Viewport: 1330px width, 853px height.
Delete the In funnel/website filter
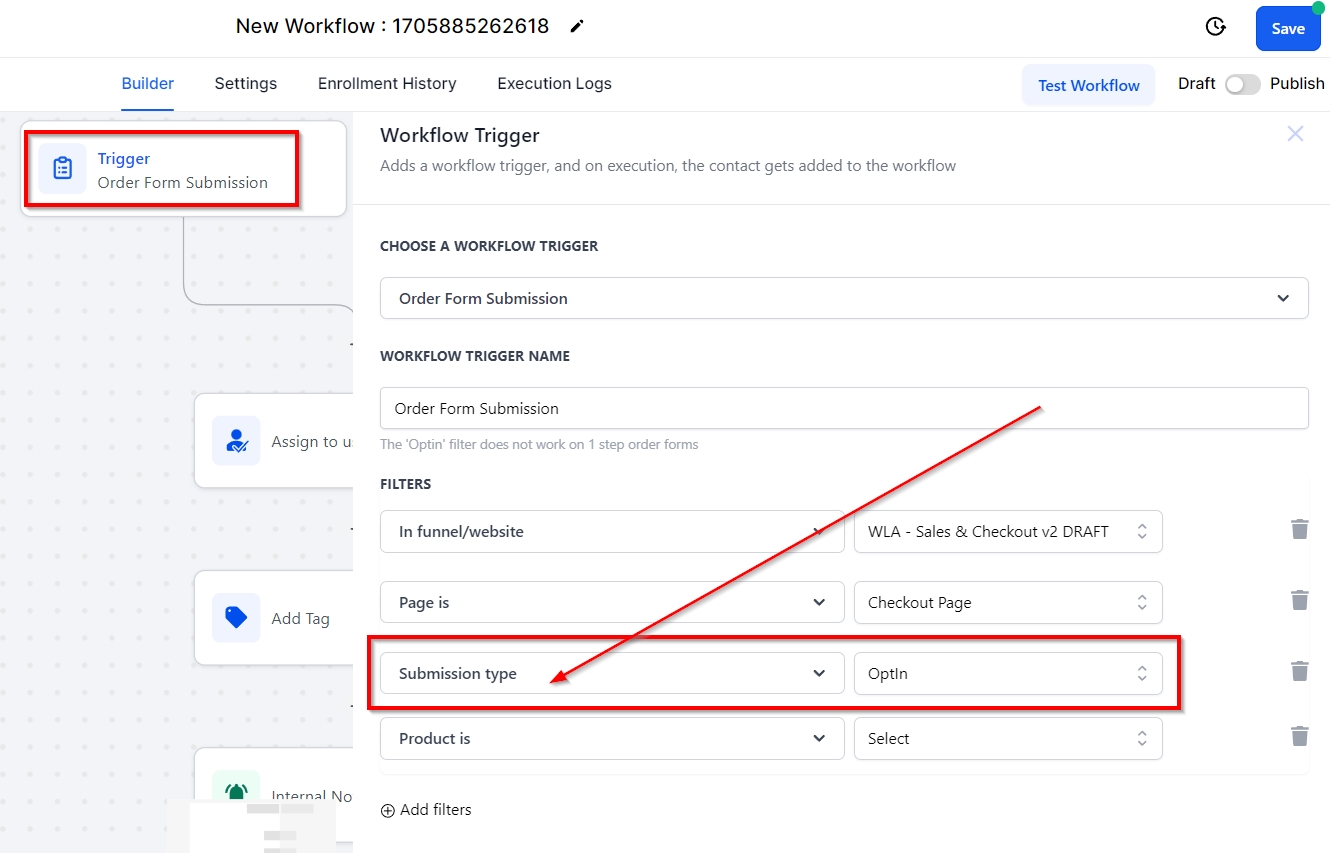[1299, 530]
